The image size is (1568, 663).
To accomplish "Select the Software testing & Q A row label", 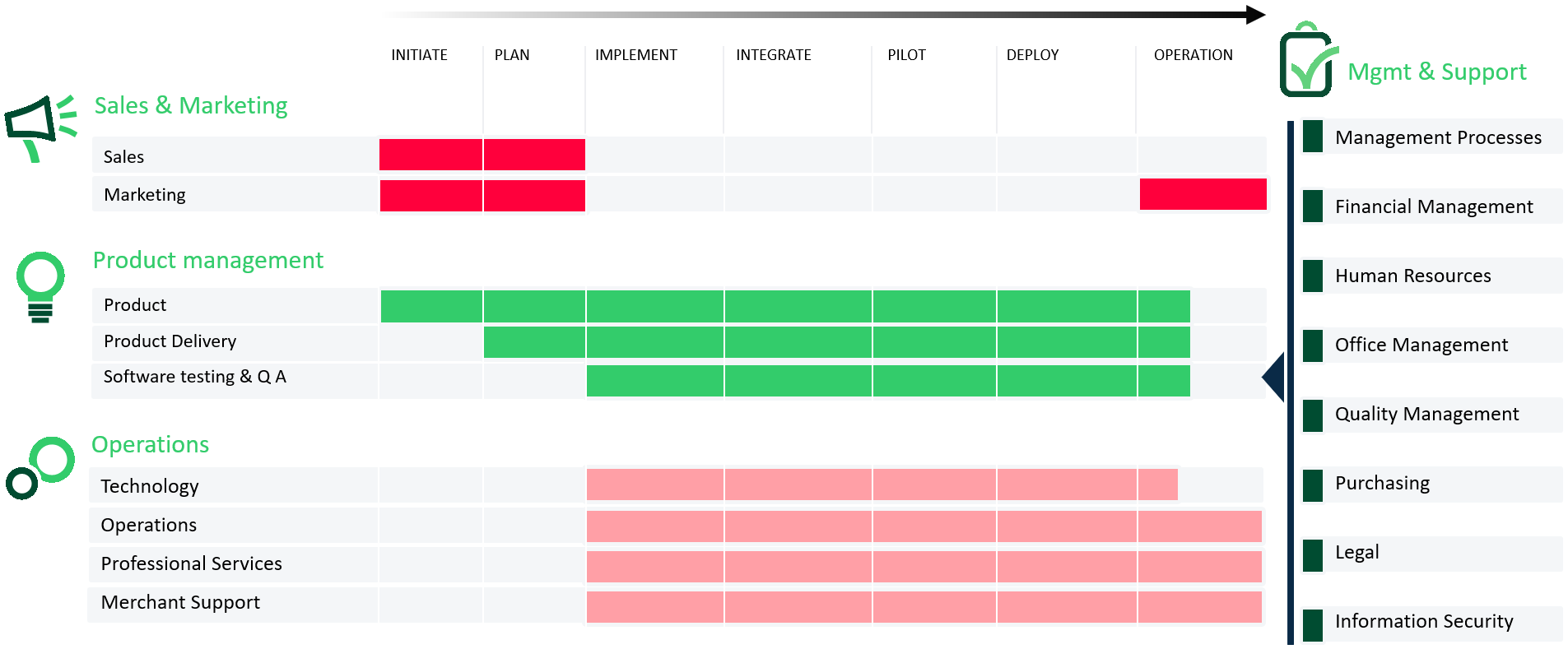I will point(194,377).
